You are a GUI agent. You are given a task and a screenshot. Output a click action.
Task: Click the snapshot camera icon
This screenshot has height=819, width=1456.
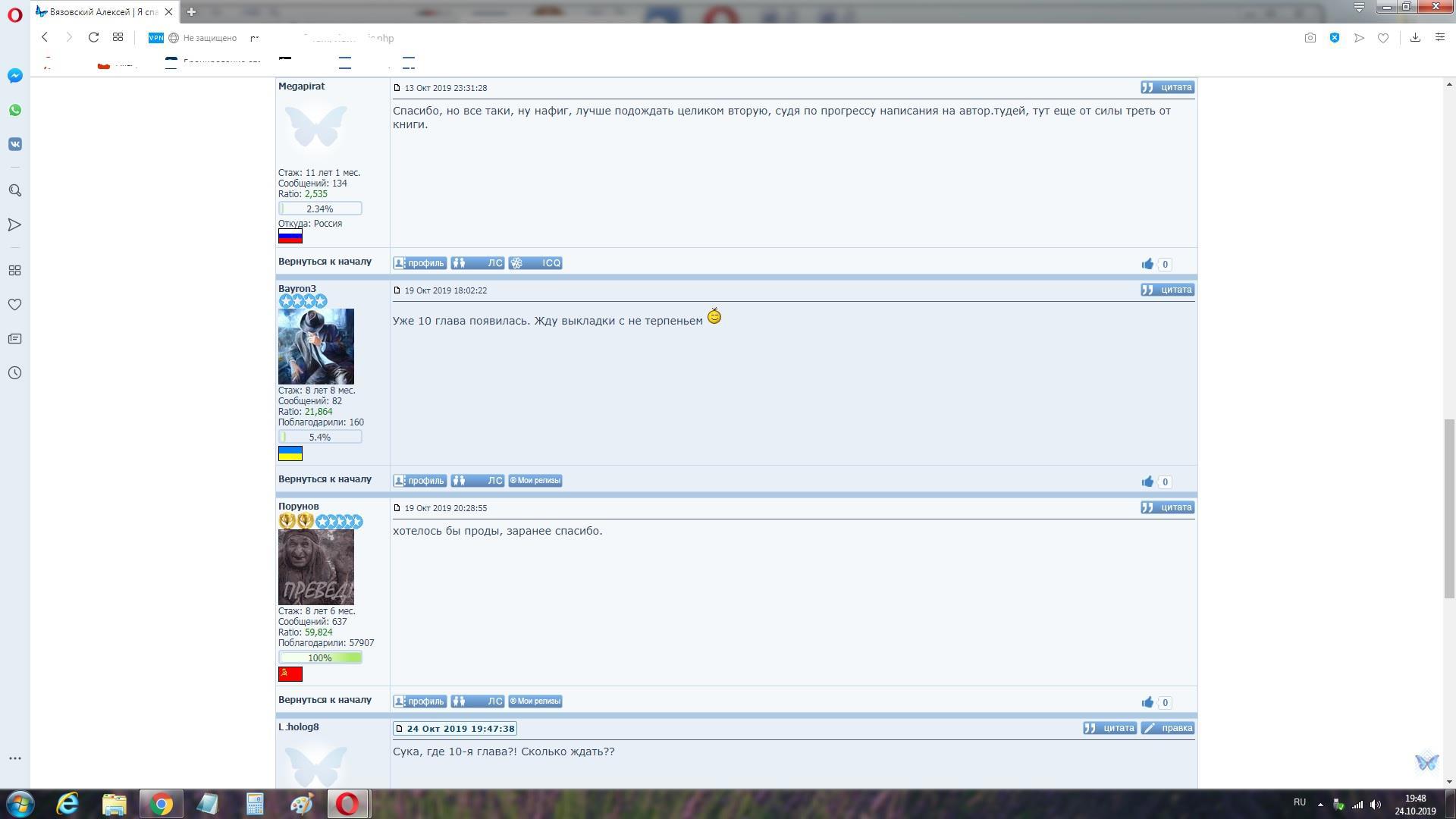pos(1310,38)
